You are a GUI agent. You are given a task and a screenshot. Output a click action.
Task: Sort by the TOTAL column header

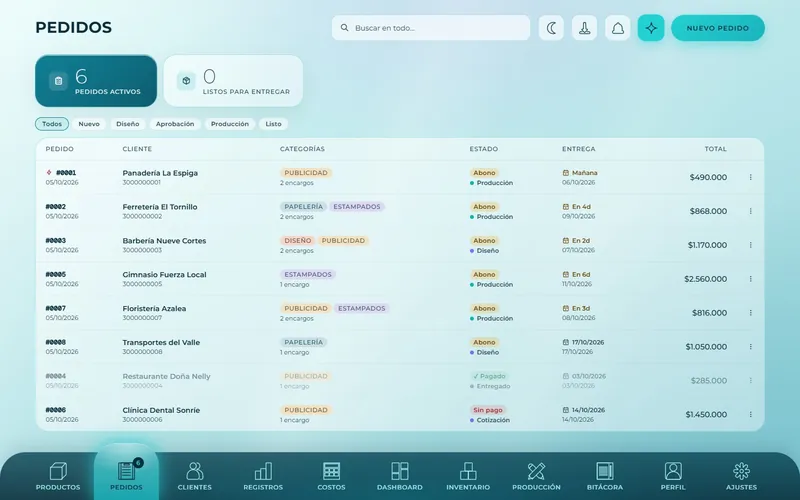point(715,149)
